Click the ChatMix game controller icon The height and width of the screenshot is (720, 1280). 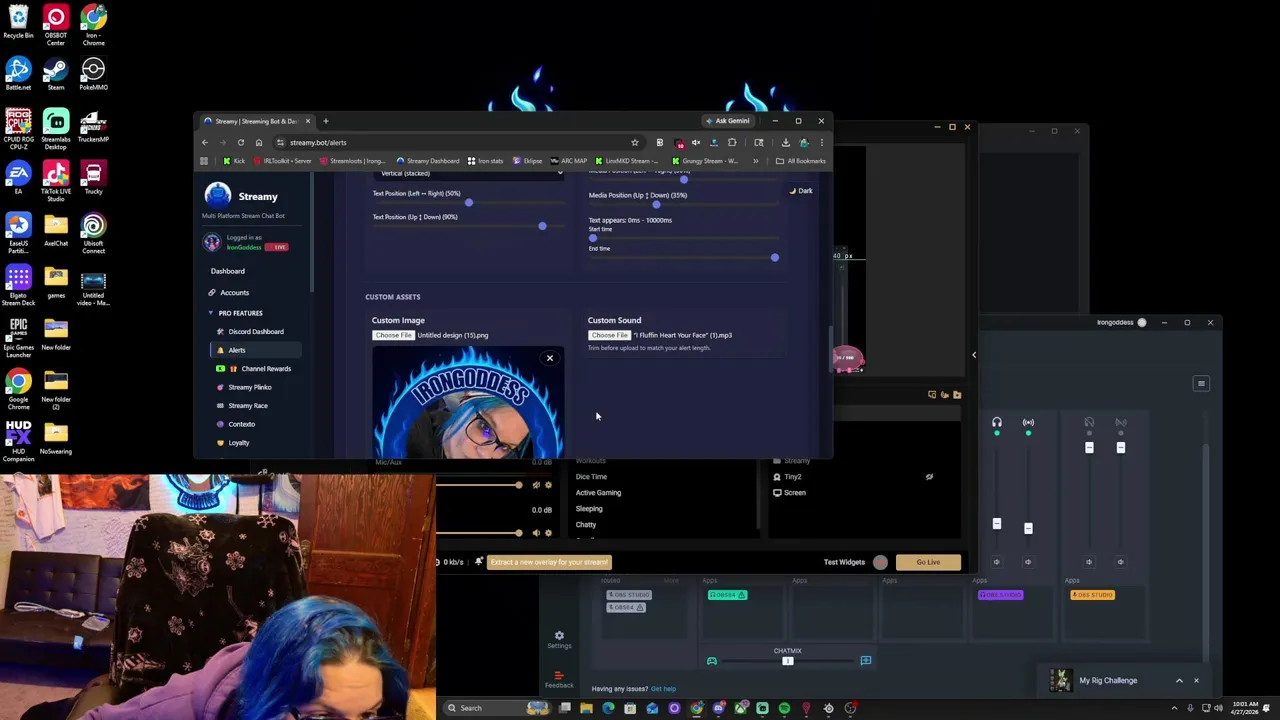712,661
